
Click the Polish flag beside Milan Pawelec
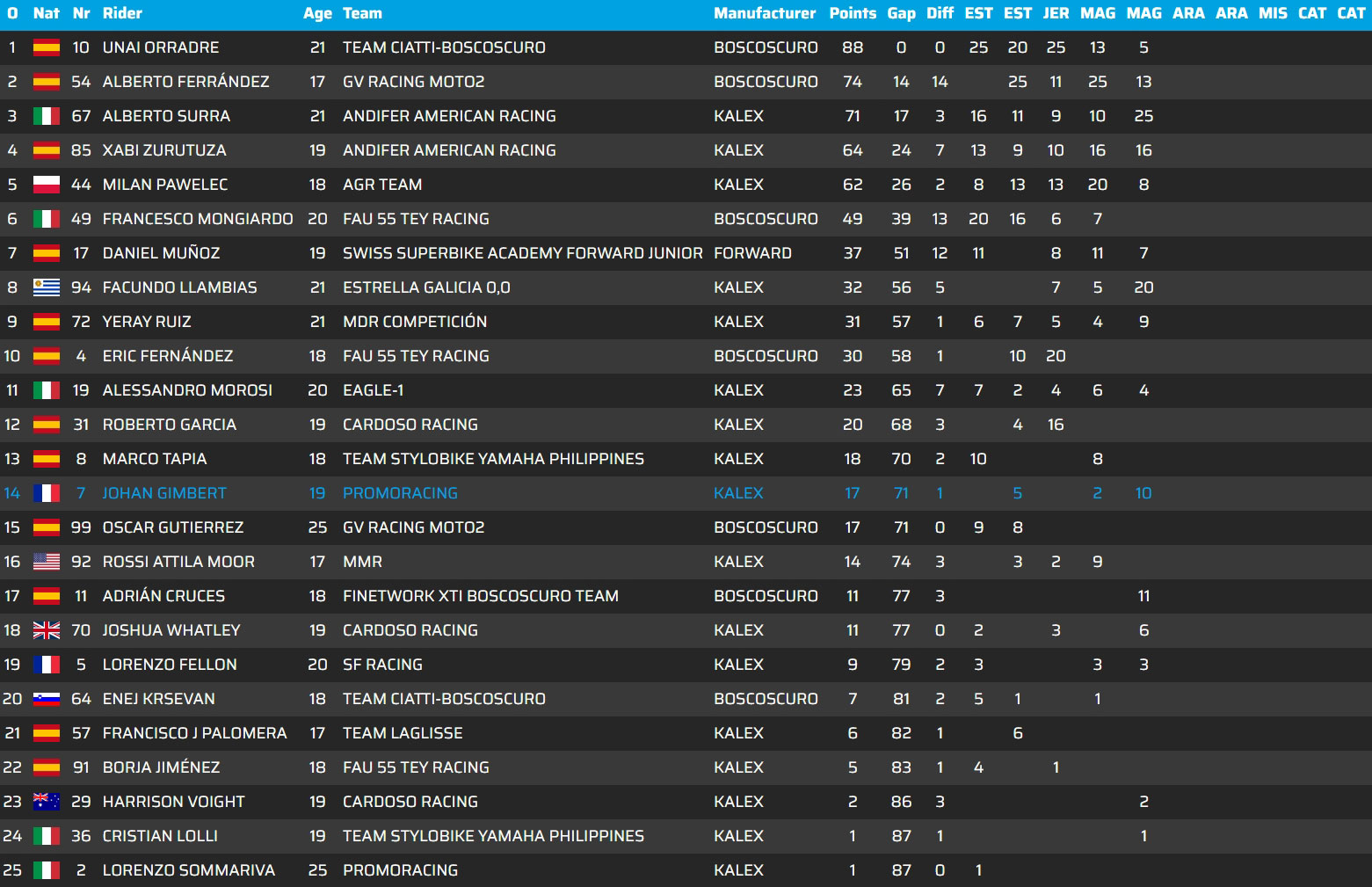coord(46,185)
